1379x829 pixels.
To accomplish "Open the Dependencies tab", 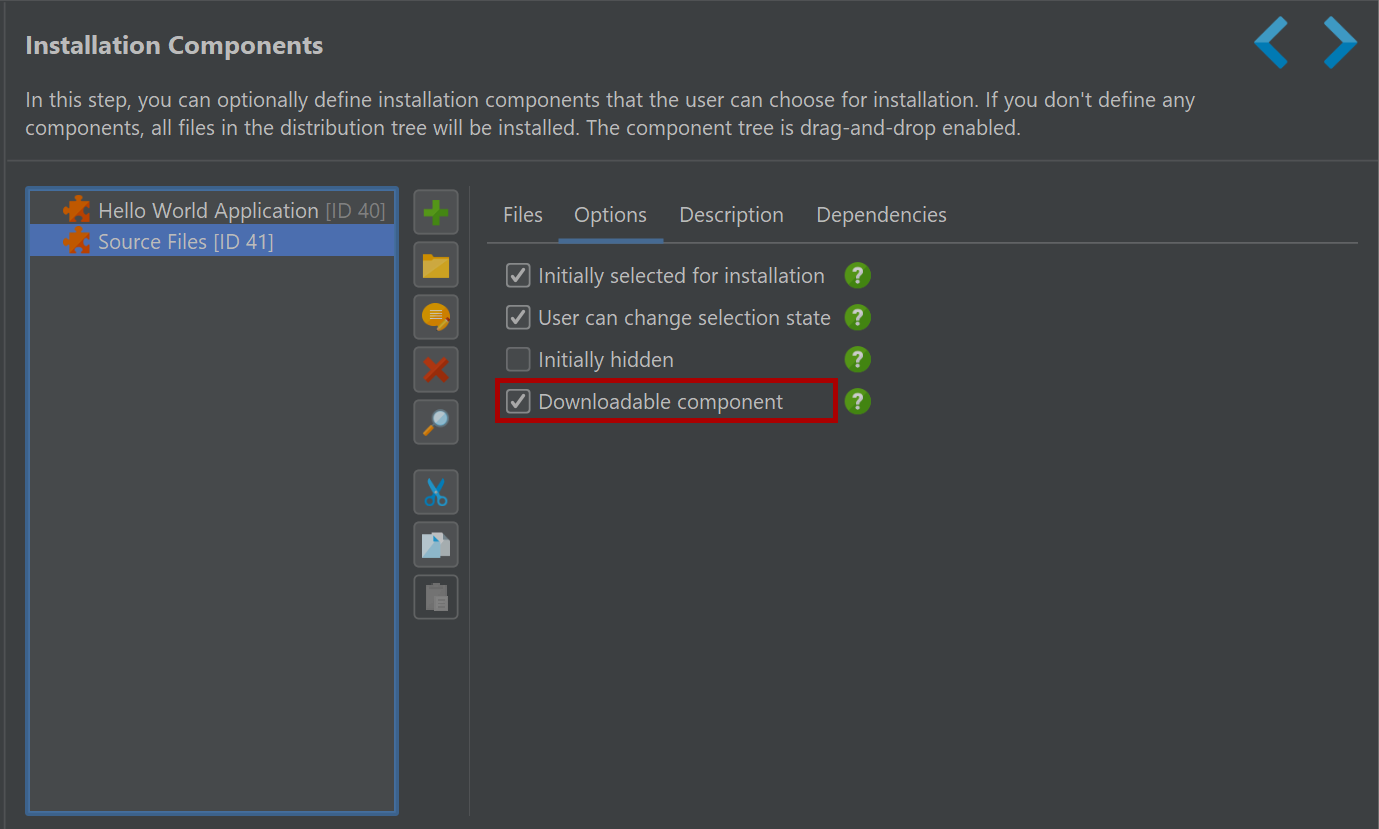I will (881, 215).
